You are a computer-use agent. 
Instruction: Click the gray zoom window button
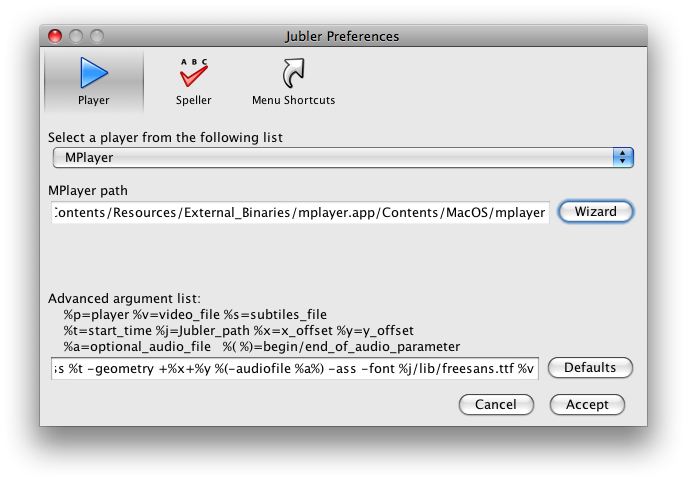point(97,37)
